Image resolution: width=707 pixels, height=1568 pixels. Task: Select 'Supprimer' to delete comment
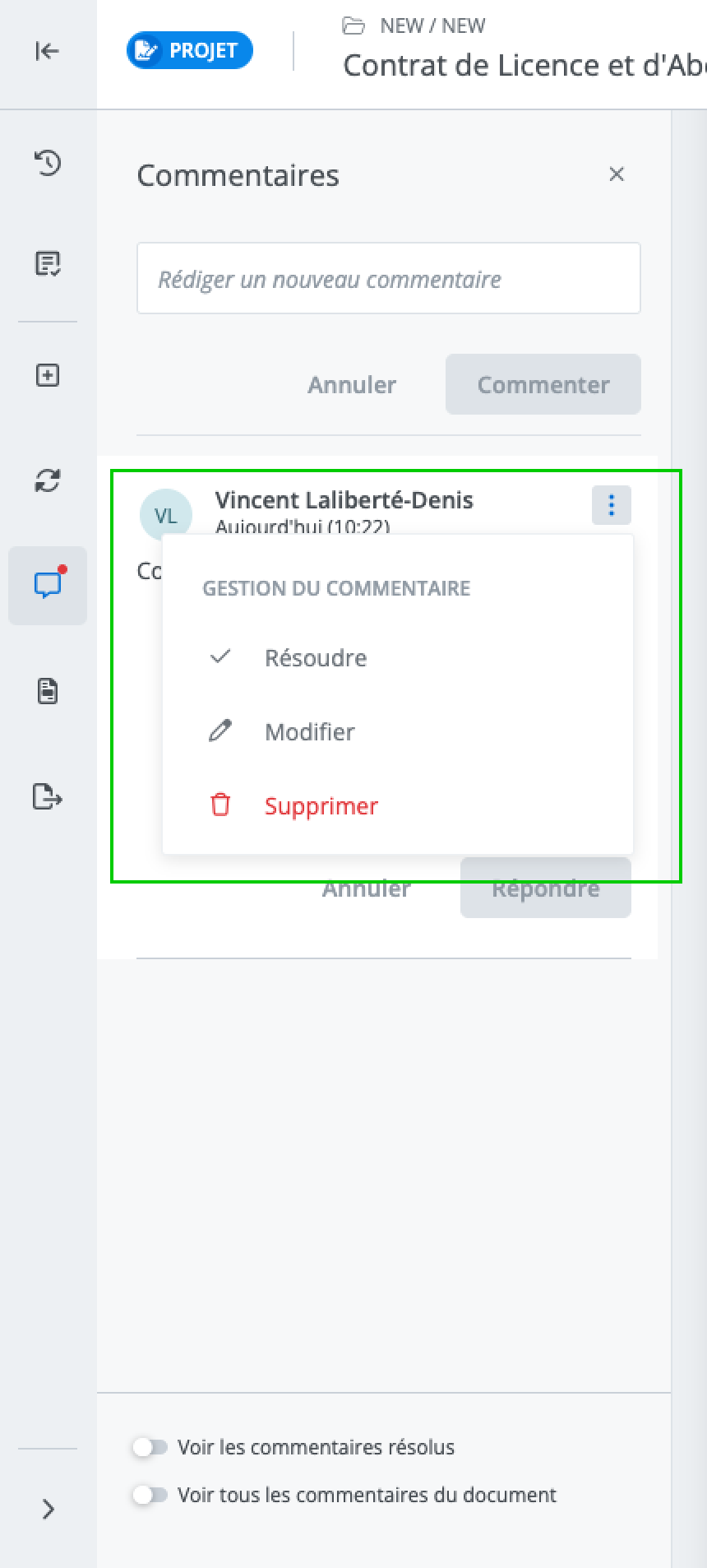coord(321,806)
